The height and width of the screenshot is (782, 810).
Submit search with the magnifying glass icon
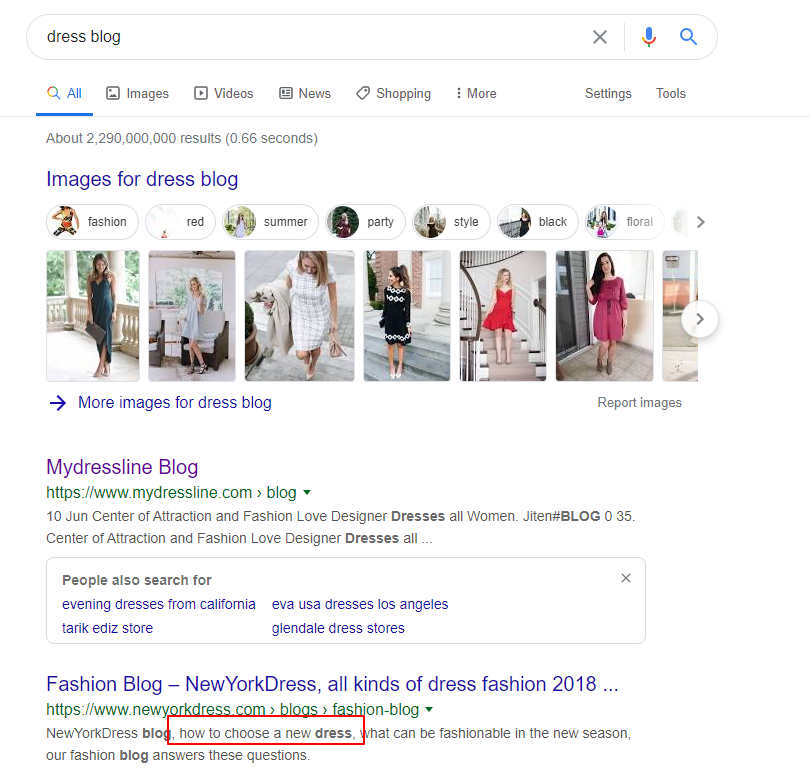[x=688, y=37]
